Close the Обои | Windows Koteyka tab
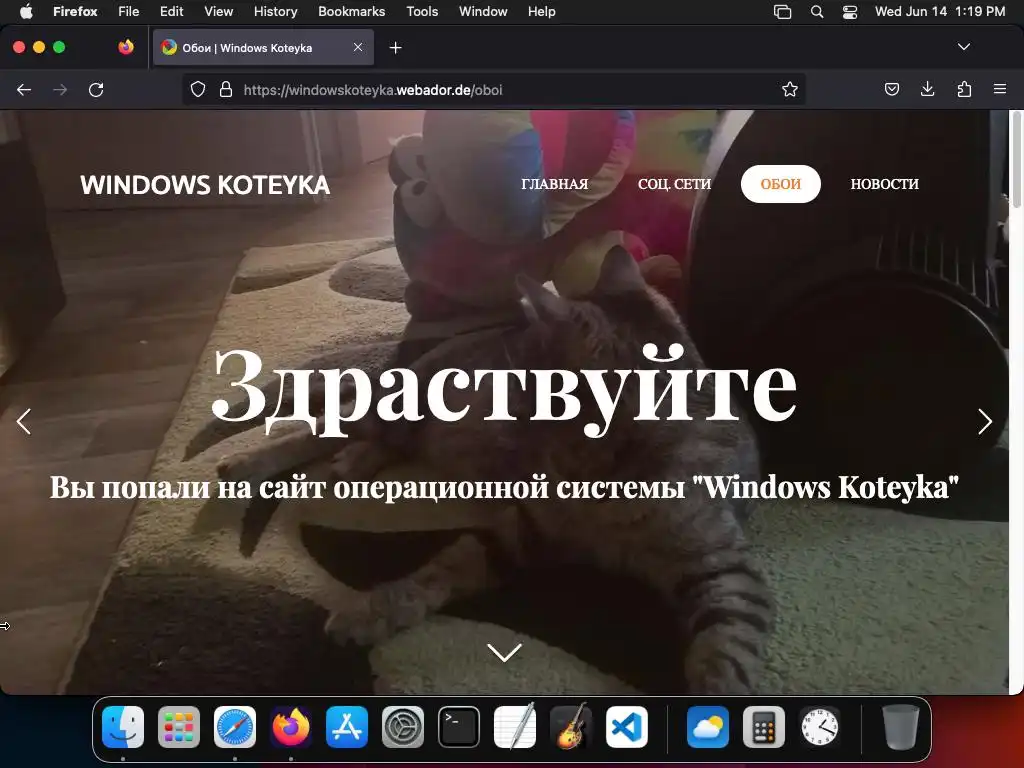The width and height of the screenshot is (1024, 768). 358,47
